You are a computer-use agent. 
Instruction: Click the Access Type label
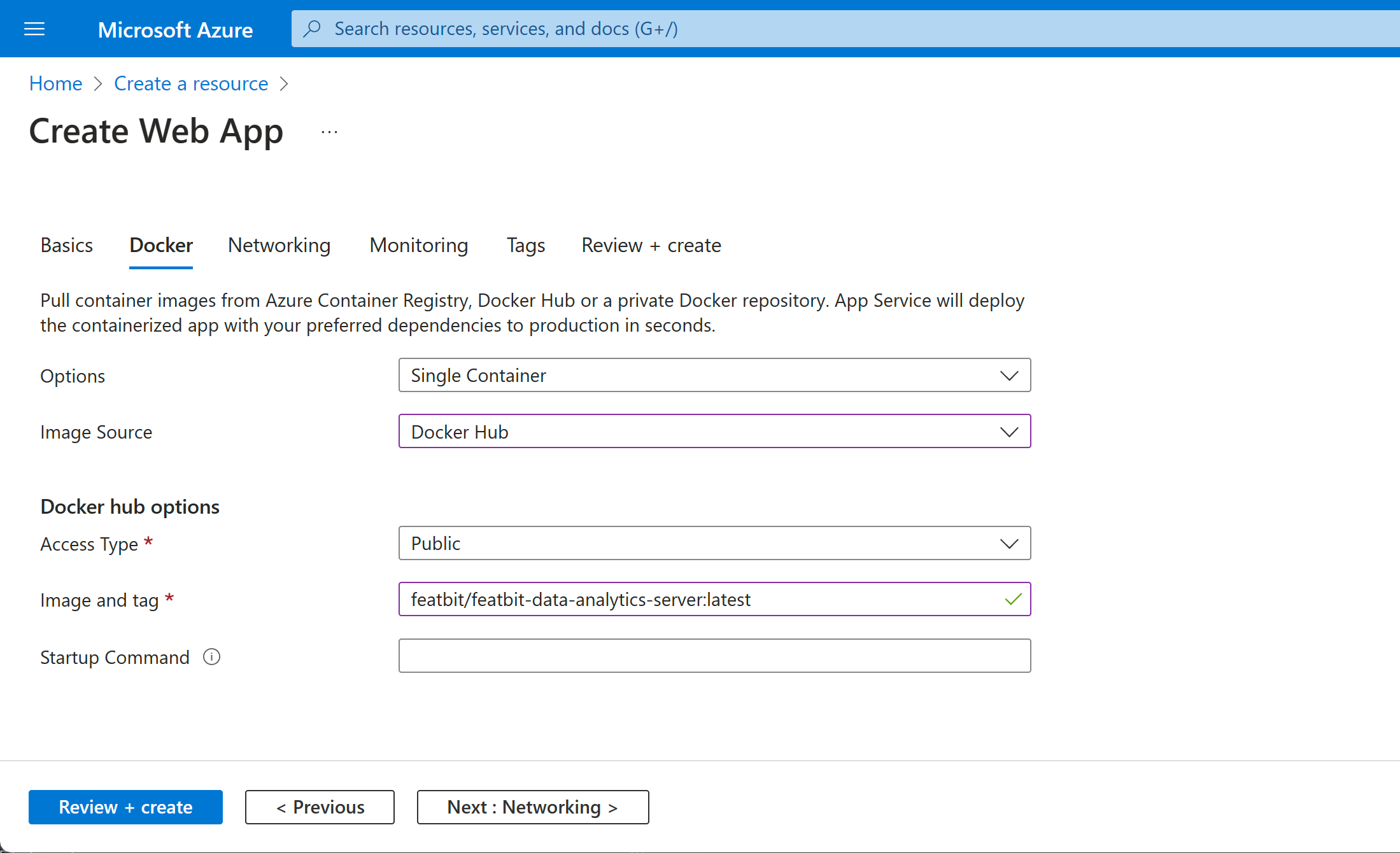coord(89,544)
